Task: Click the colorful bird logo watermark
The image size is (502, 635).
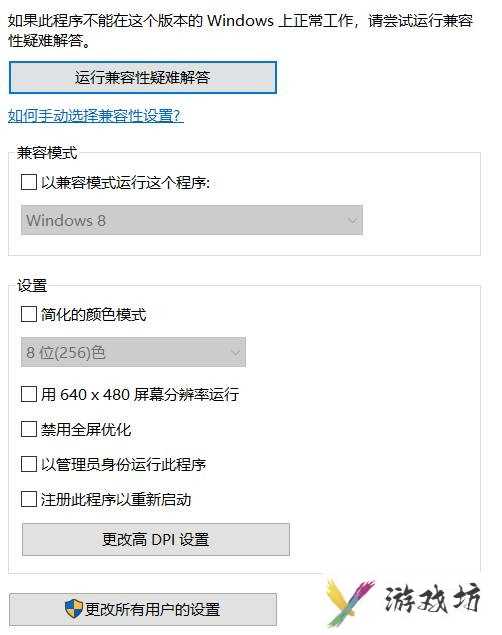Action: click(349, 603)
